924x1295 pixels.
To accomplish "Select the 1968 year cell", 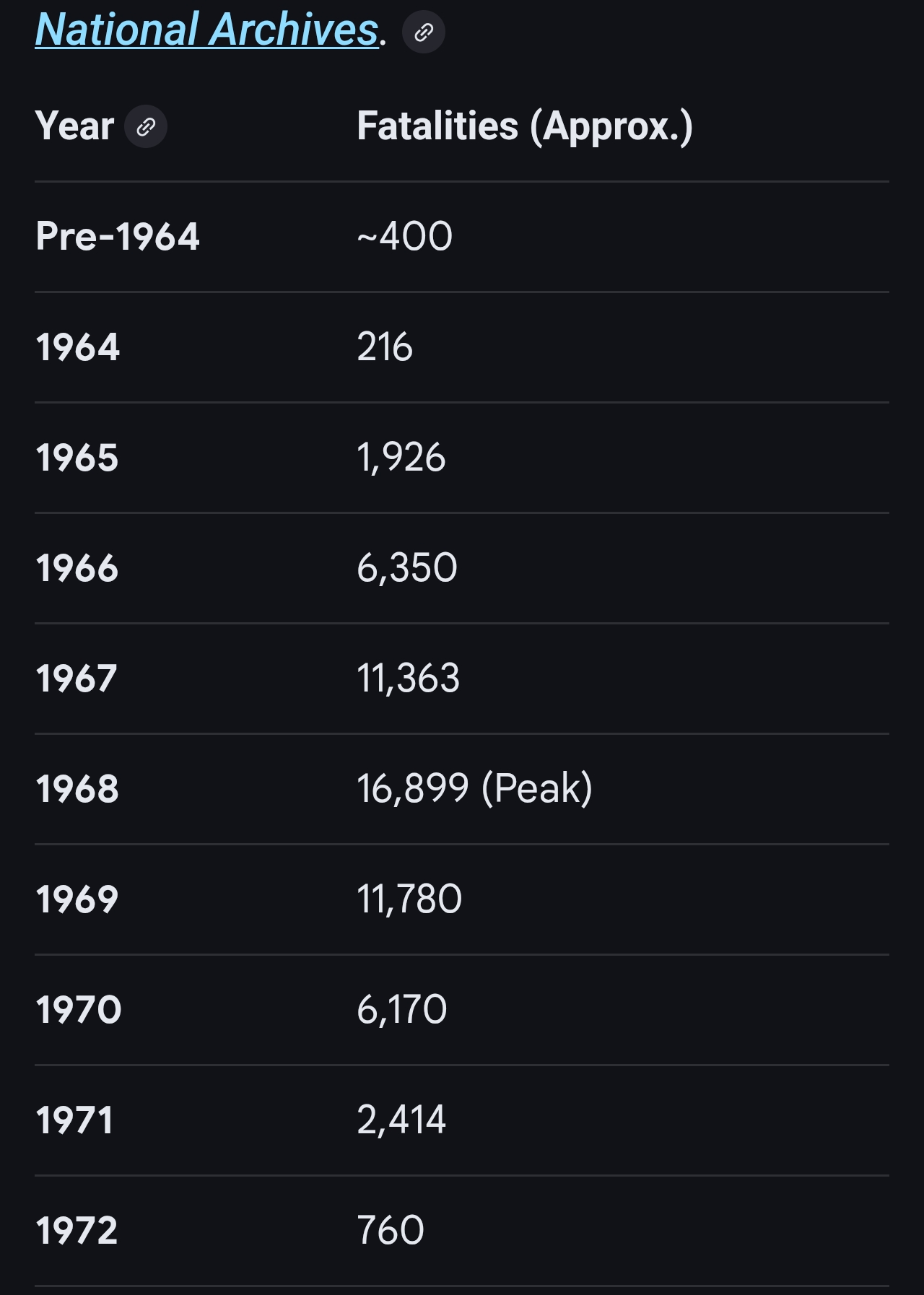I will 77,789.
